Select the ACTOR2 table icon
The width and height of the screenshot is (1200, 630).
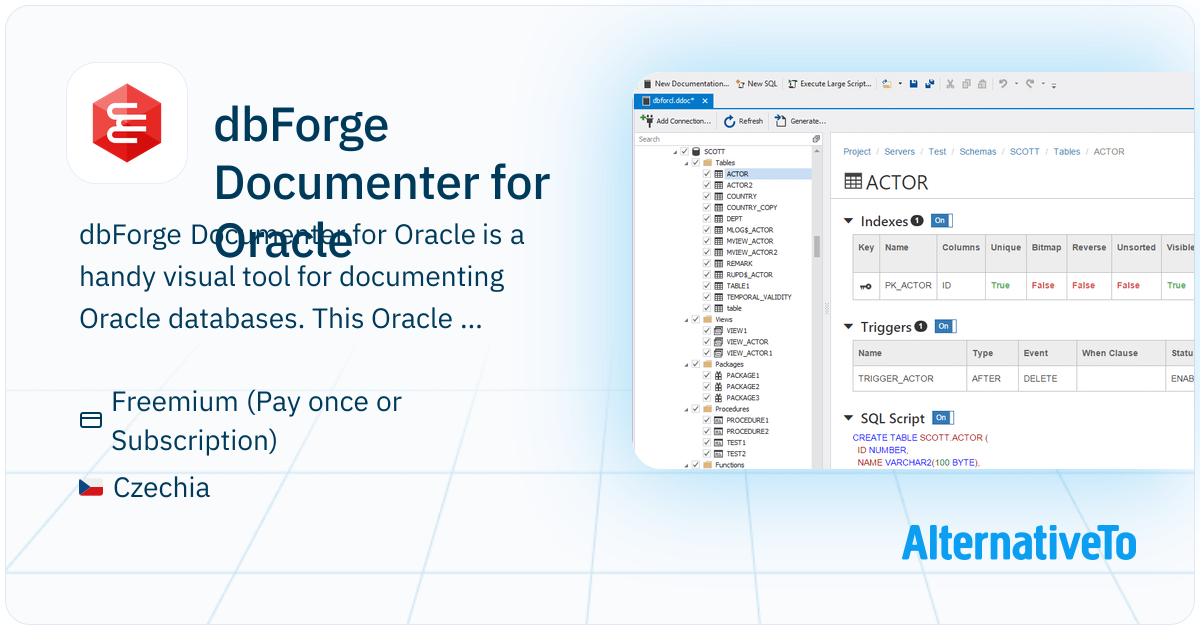pos(718,185)
